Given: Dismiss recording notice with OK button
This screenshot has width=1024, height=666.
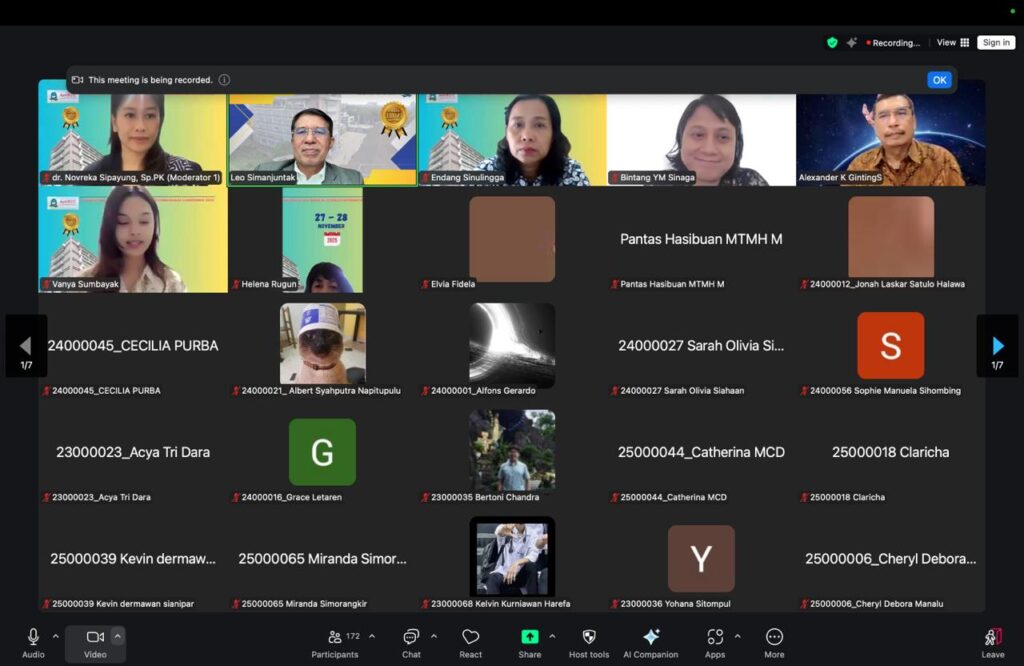Looking at the screenshot, I should click(x=939, y=80).
